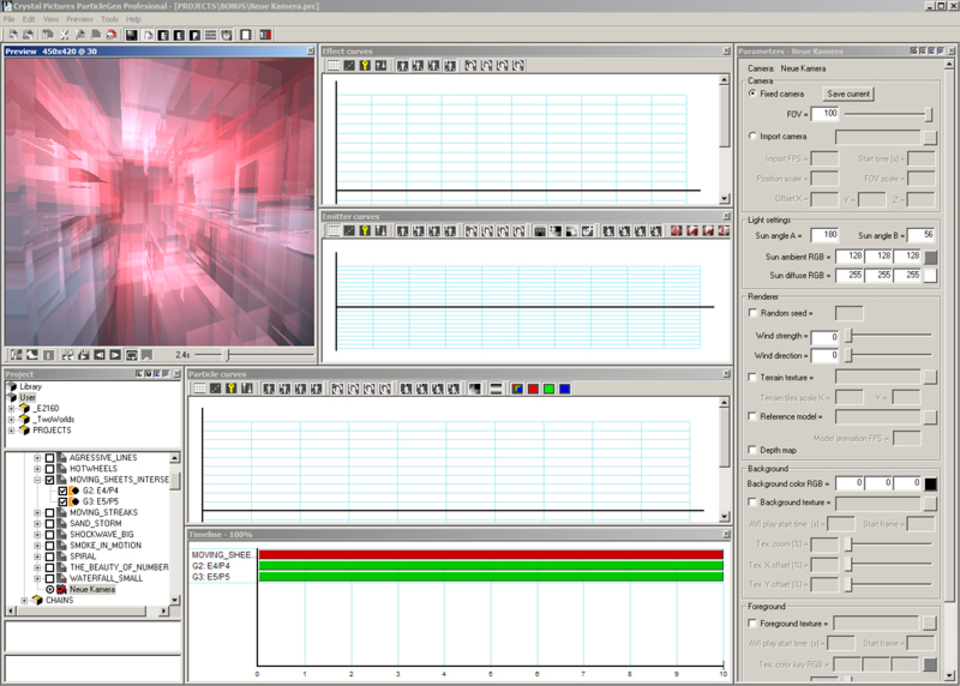The height and width of the screenshot is (686, 960).
Task: Enable the Random seed checkbox
Action: coord(753,313)
